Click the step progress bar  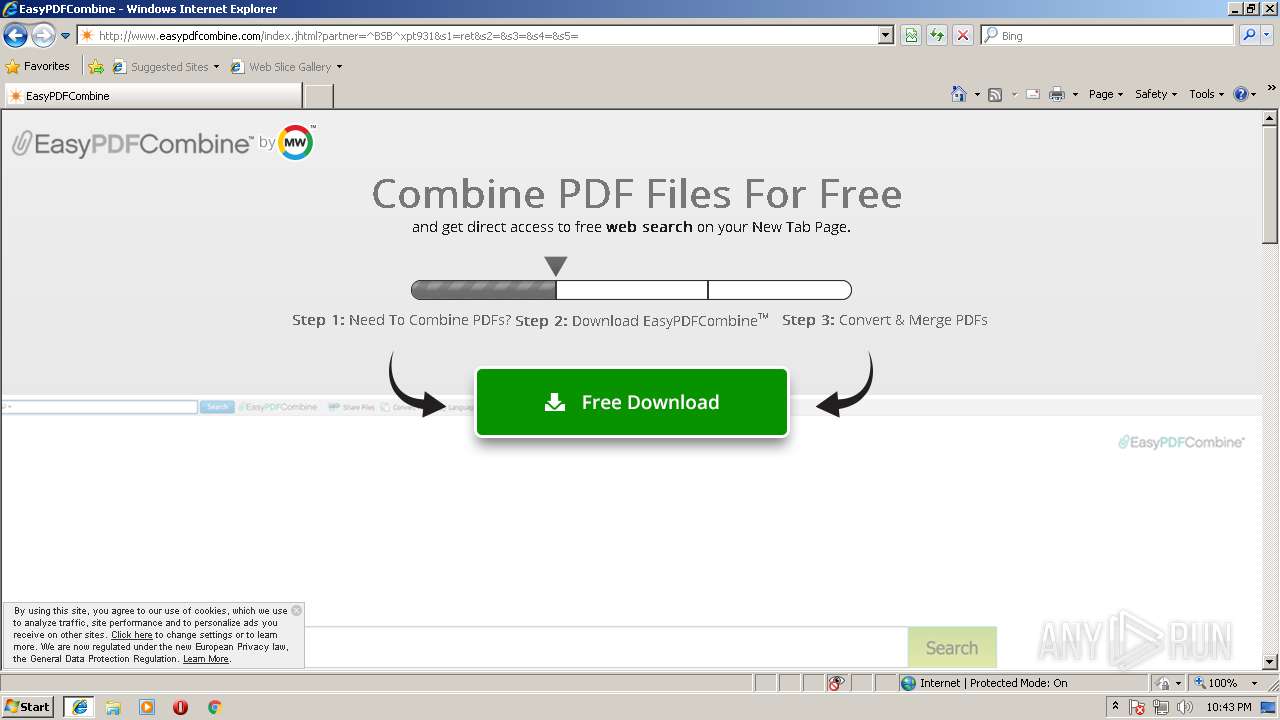click(631, 290)
